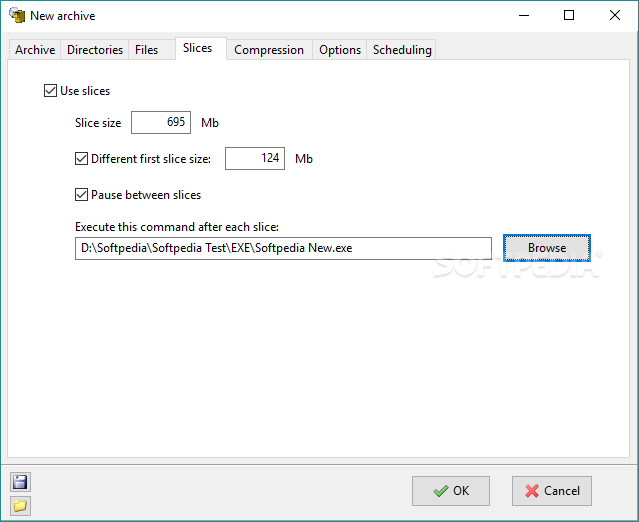Confirm with the OK button
The height and width of the screenshot is (522, 639).
(451, 491)
